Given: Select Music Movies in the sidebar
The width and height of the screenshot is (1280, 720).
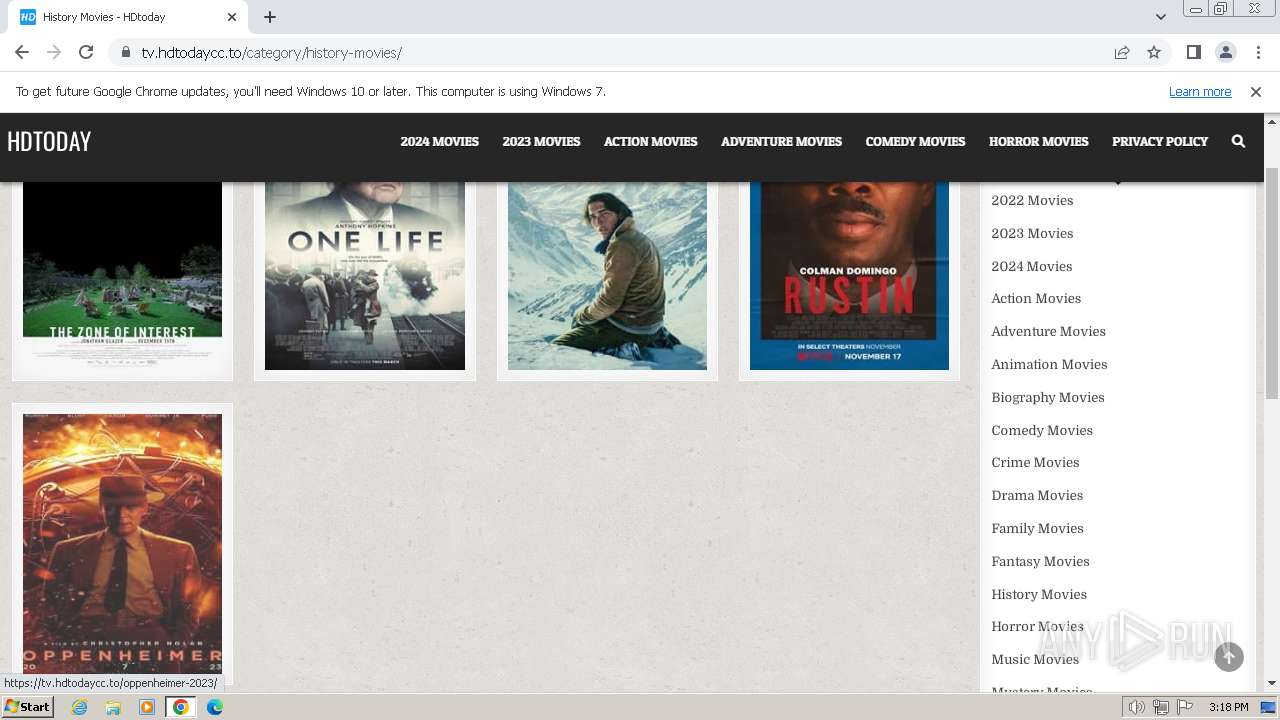Looking at the screenshot, I should click(x=1035, y=659).
